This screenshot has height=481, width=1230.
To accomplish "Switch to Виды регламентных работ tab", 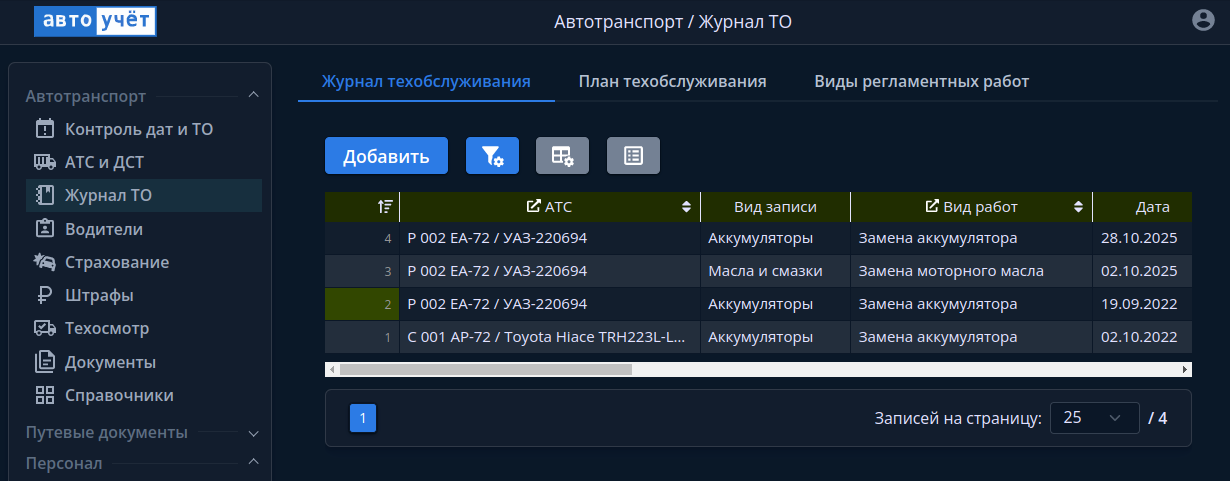I will coord(922,82).
